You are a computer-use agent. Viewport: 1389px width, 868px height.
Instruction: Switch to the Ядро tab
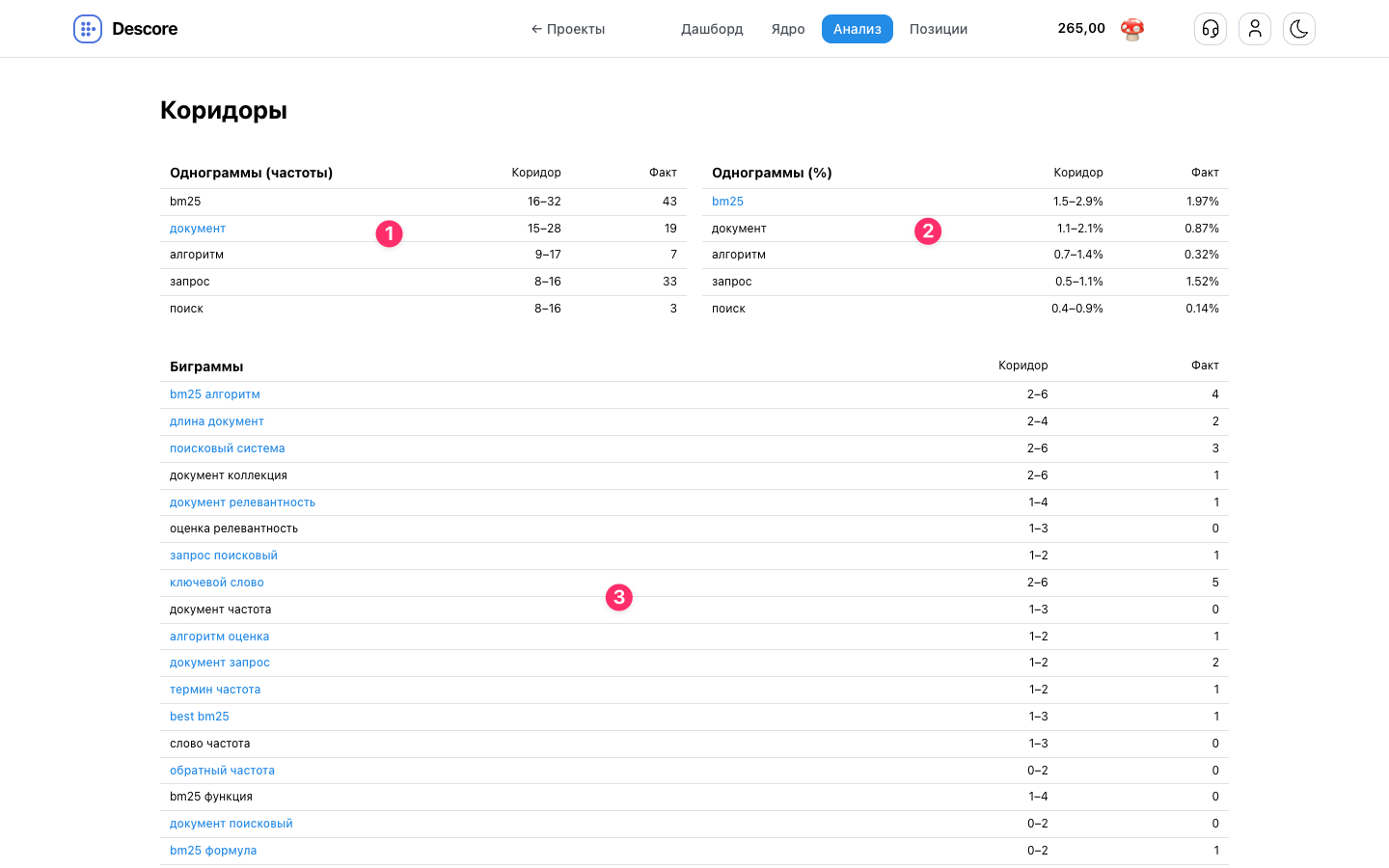pos(788,29)
